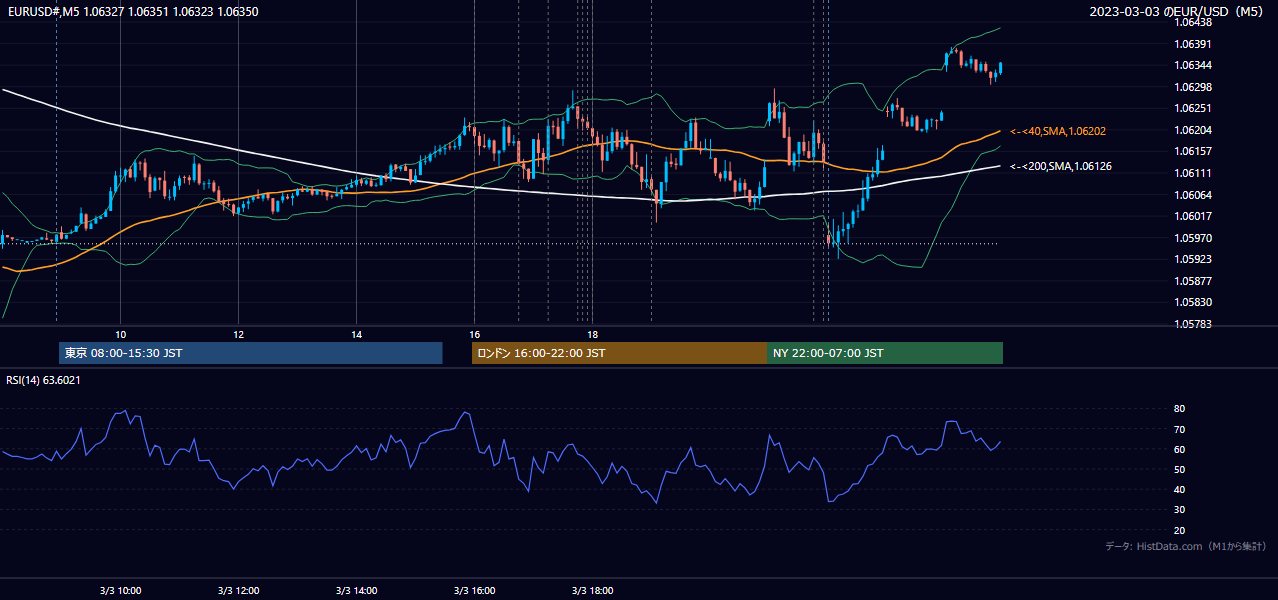Click price axis value 1.06111

coord(1192,173)
